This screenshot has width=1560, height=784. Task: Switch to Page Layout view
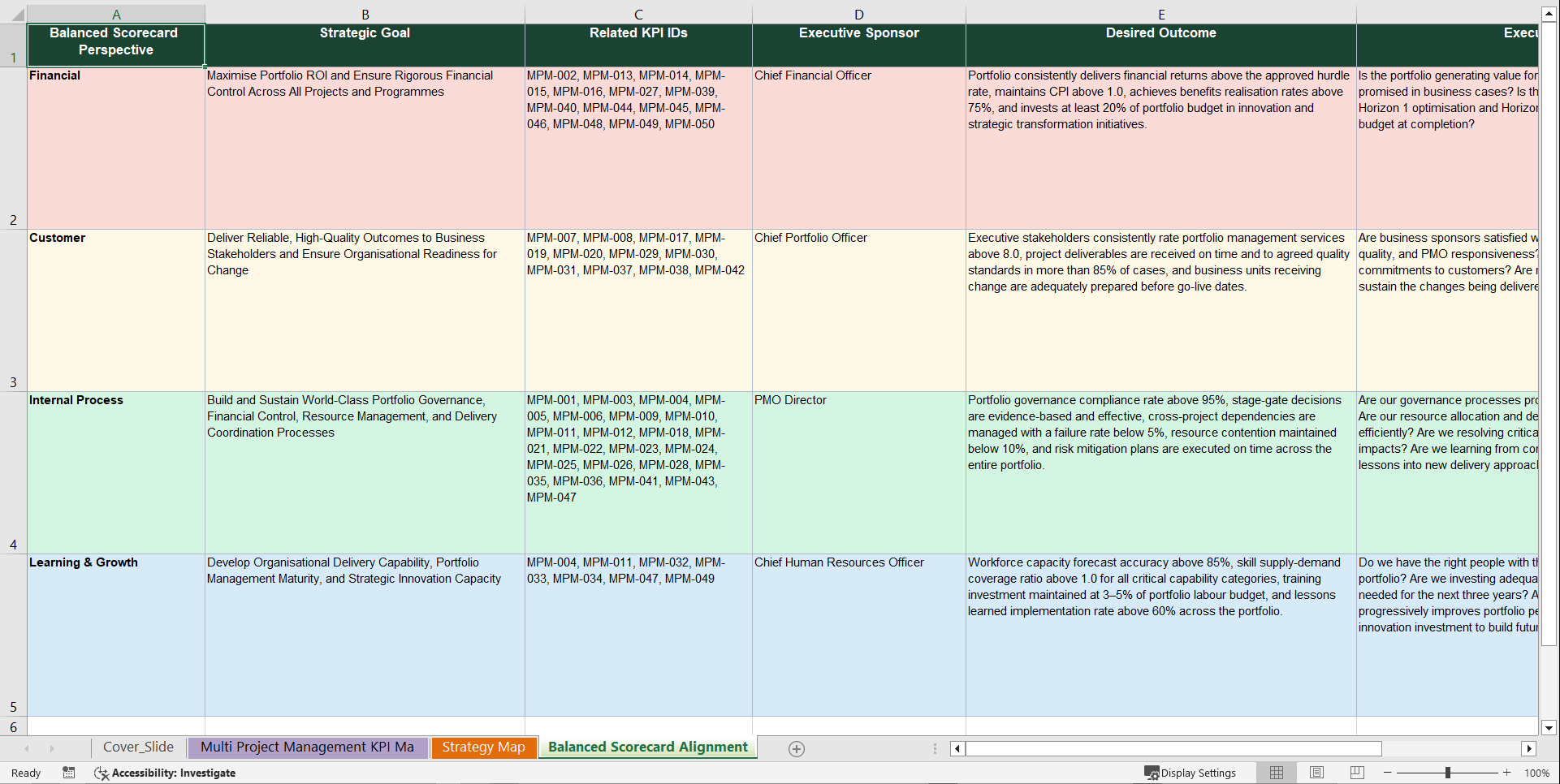tap(1317, 773)
